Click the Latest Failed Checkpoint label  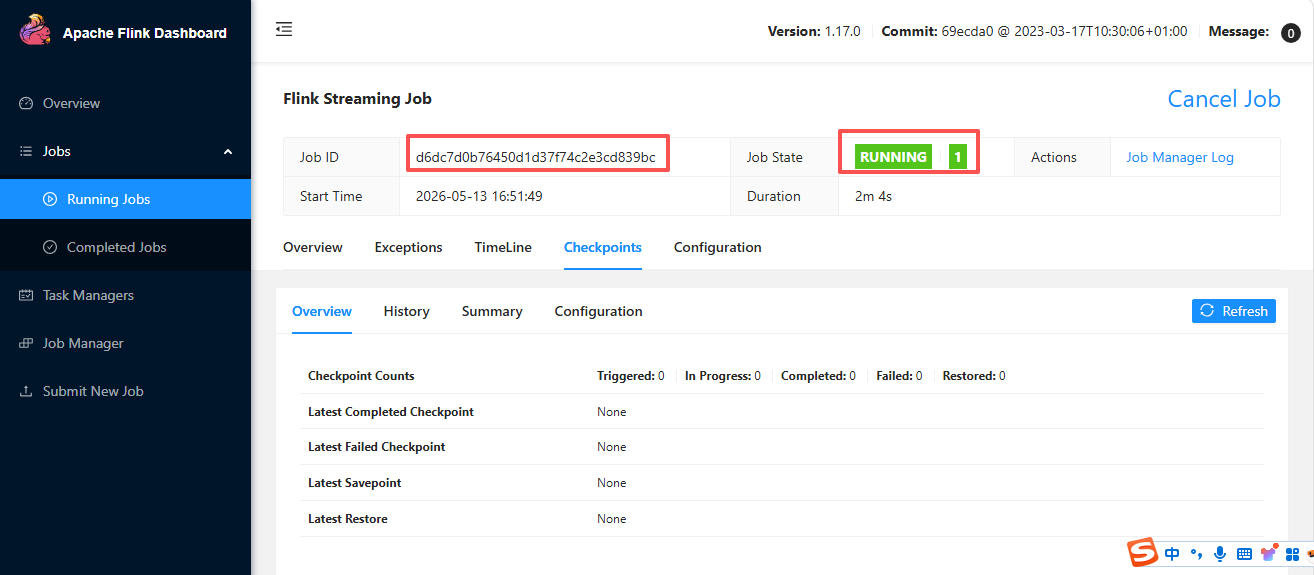tap(377, 447)
